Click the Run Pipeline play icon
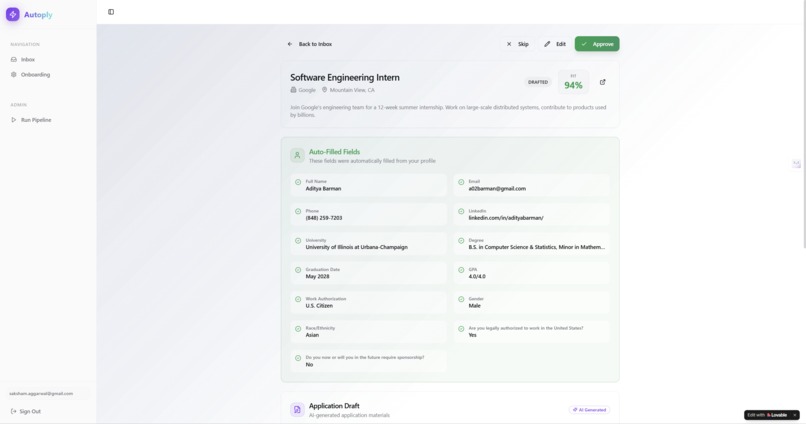The image size is (806, 424). [x=14, y=120]
